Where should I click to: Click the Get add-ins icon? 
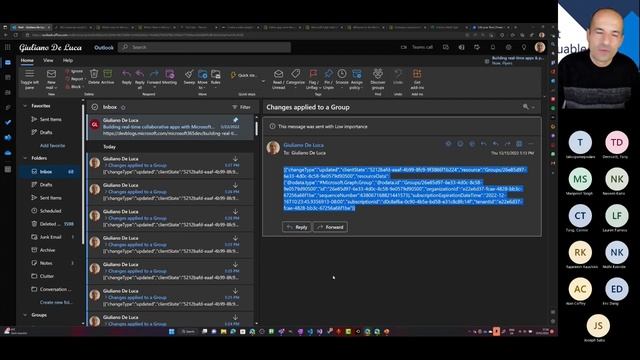[x=417, y=73]
